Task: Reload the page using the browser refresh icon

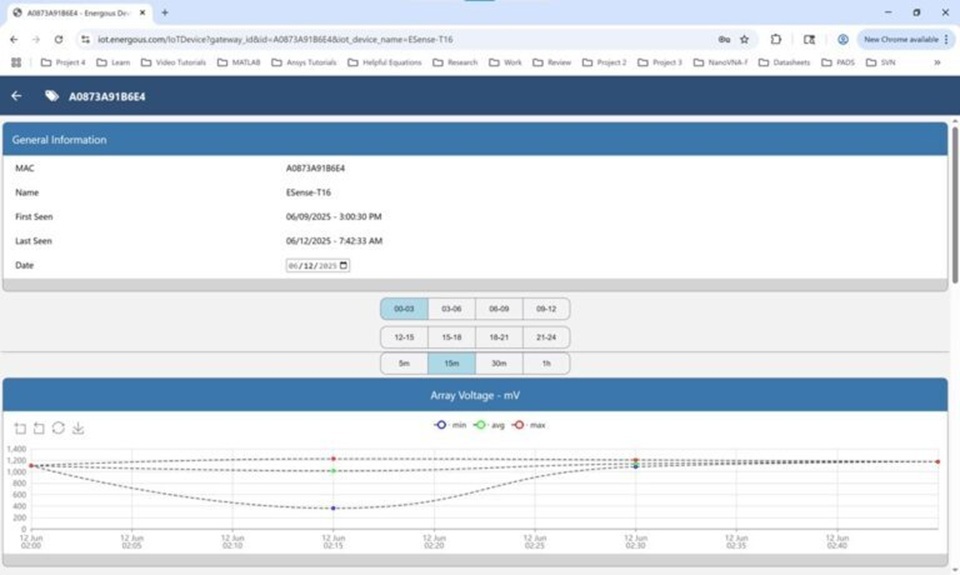Action: tap(59, 39)
